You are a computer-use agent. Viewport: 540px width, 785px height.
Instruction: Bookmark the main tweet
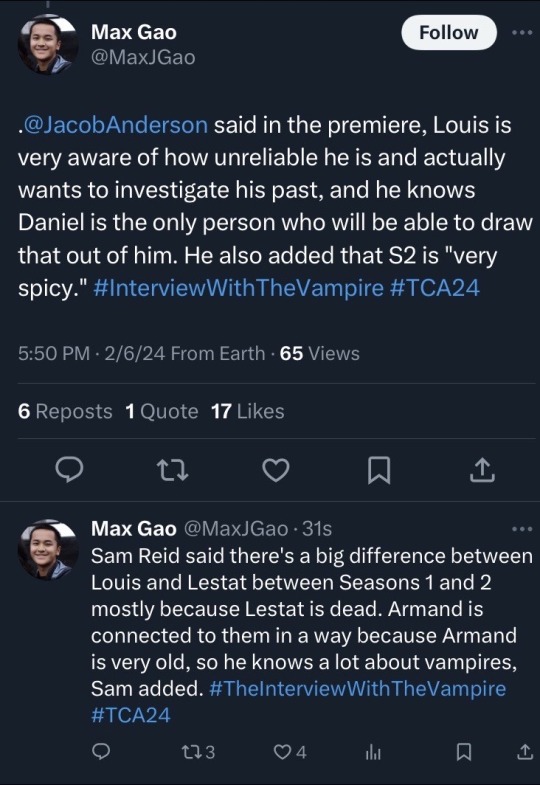coord(379,470)
